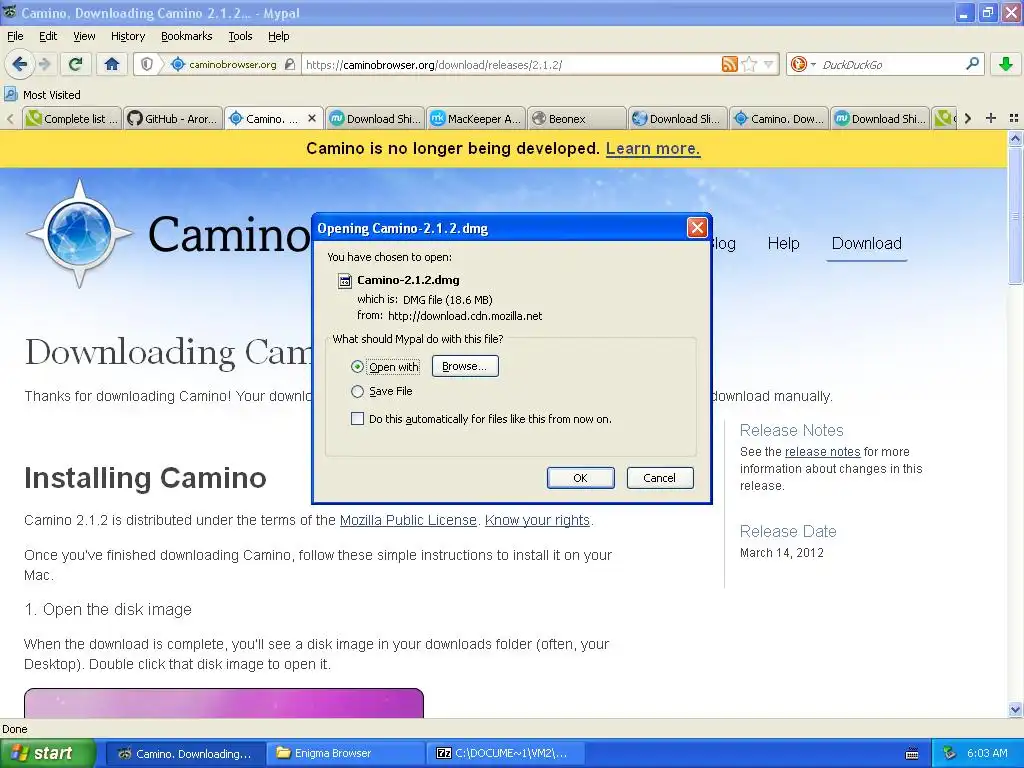Go back with the Back arrow button
Viewport: 1024px width, 768px height.
19,64
